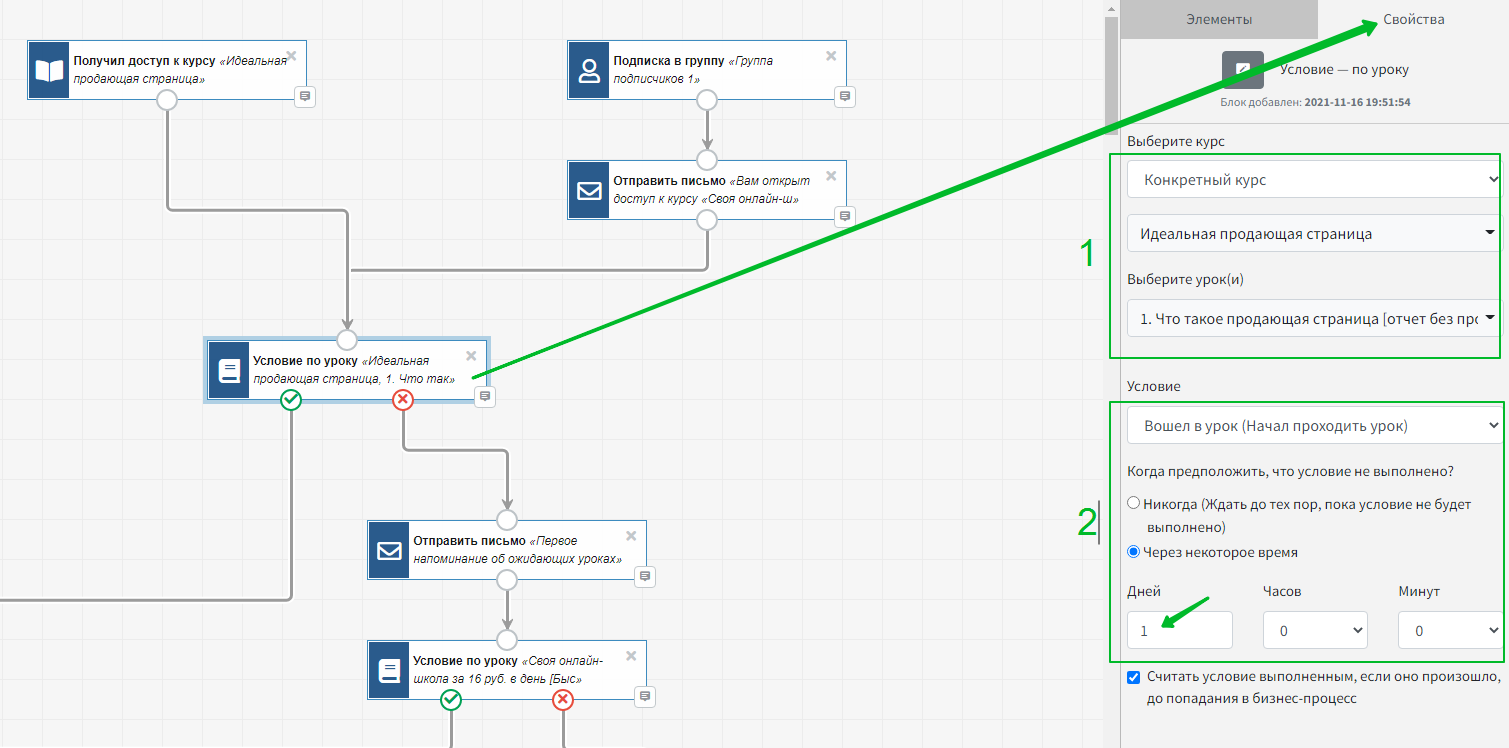Select 'Через некоторое время' radio option
Image resolution: width=1509 pixels, height=748 pixels.
pos(1133,551)
